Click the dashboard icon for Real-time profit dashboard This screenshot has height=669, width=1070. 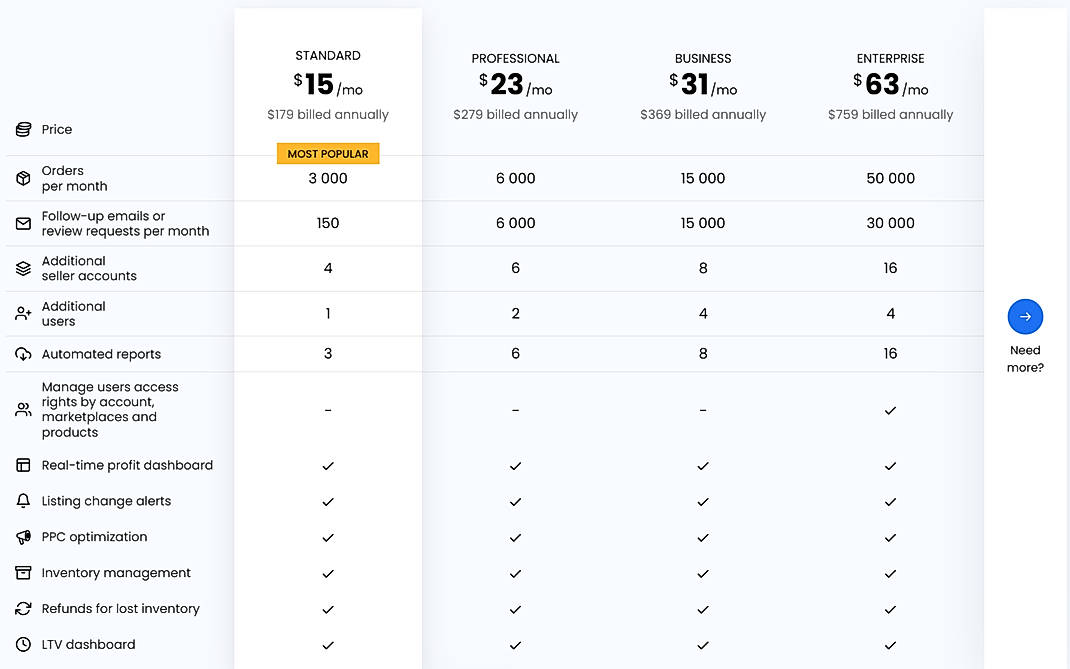[x=22, y=464]
